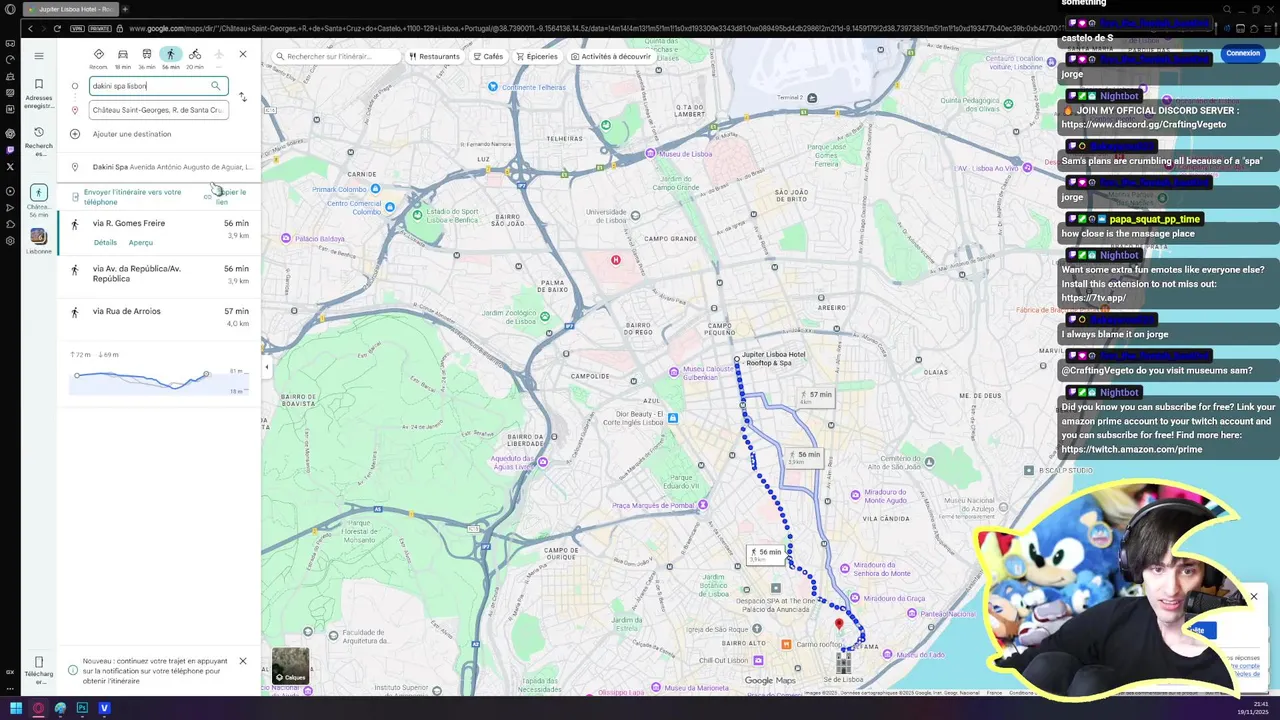Open the Jupiter Lisboa Hotel browser tab
Screen dimensions: 1280x720
[x=70, y=9]
